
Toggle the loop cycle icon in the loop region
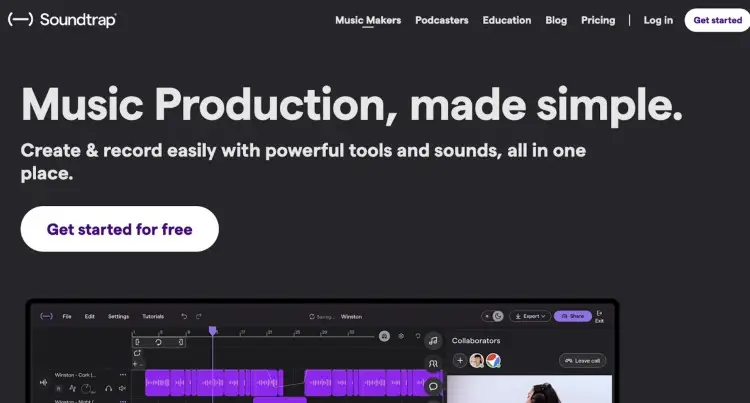[158, 342]
